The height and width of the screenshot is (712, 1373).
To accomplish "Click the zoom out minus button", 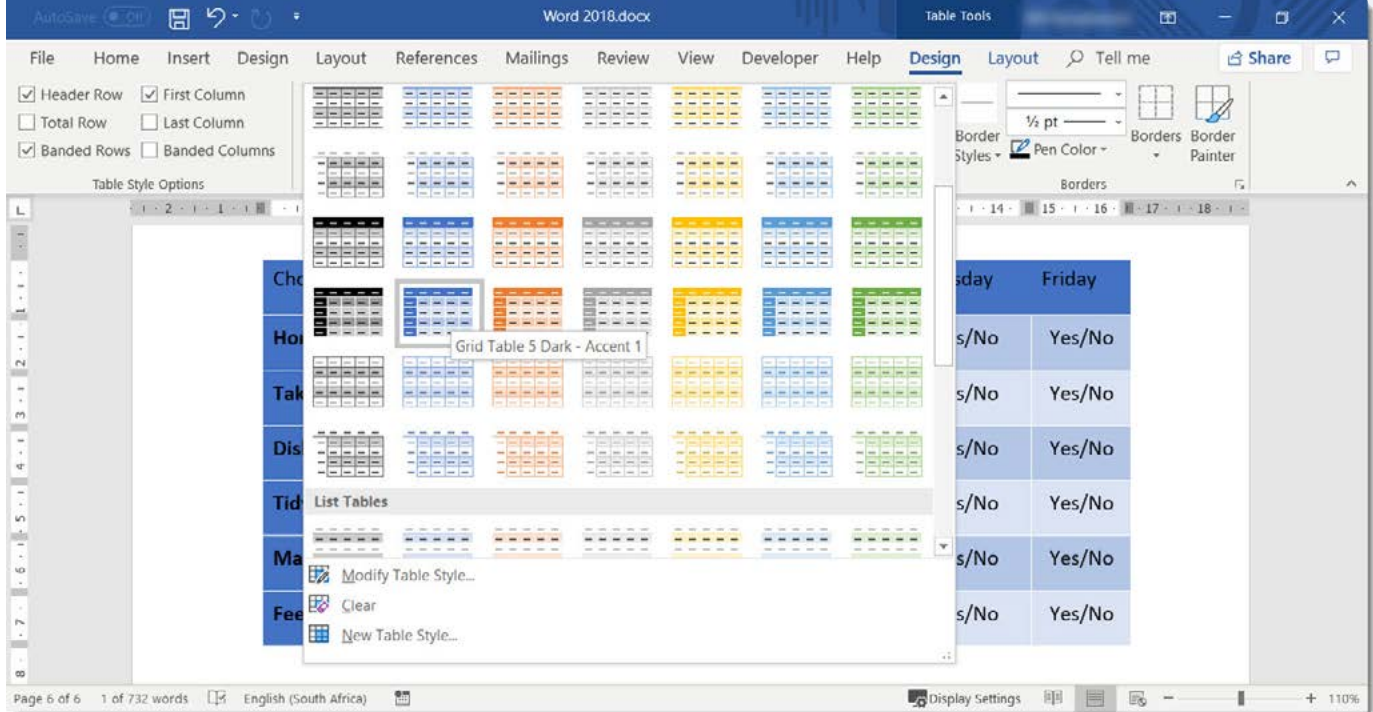I will [x=1166, y=698].
